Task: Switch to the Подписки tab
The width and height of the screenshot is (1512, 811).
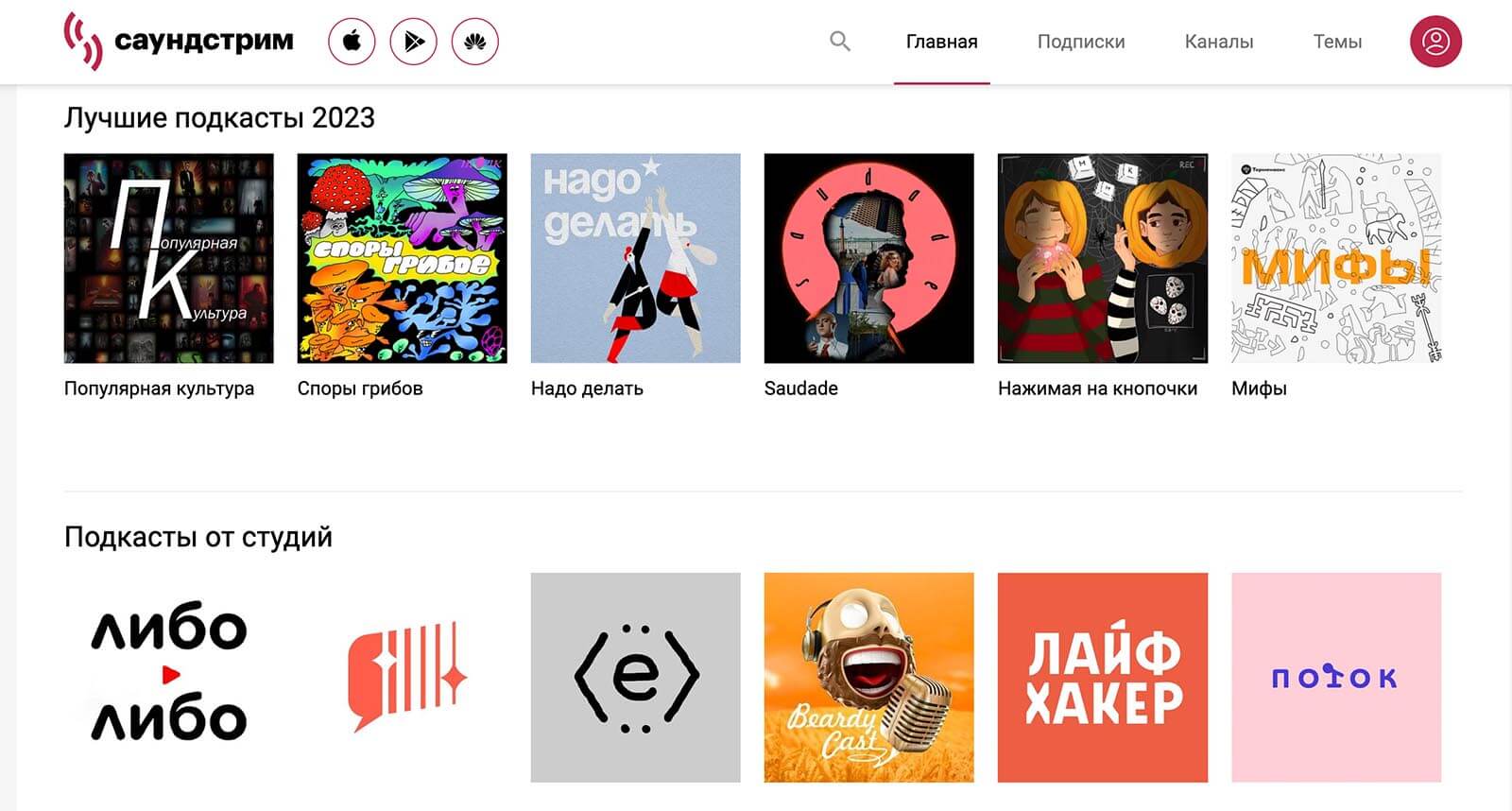Action: [x=1081, y=42]
